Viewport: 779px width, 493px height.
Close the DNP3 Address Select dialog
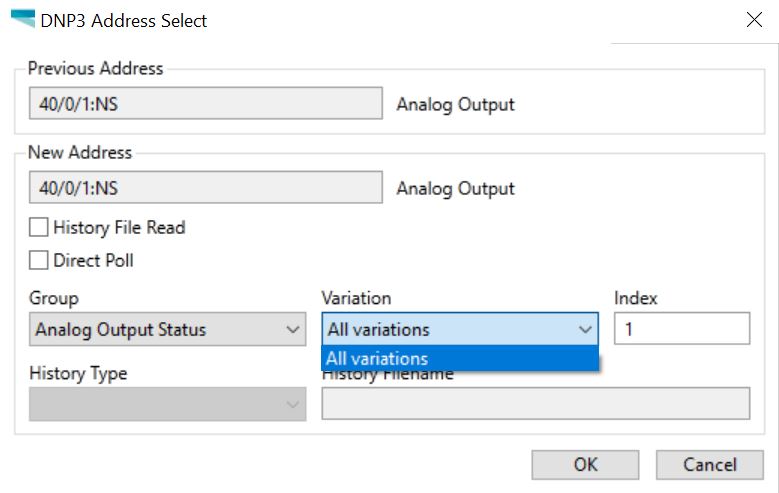pos(754,20)
